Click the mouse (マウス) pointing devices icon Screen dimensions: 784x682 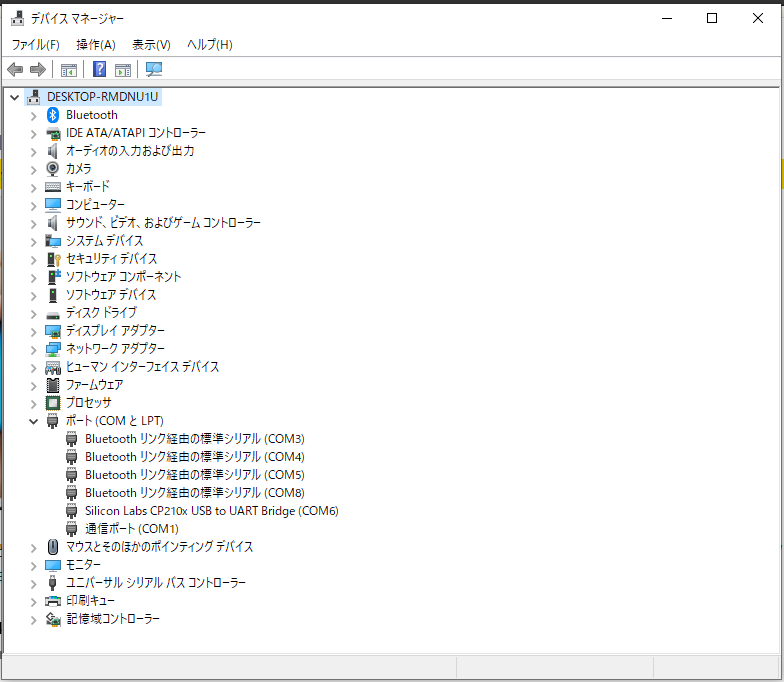(52, 546)
